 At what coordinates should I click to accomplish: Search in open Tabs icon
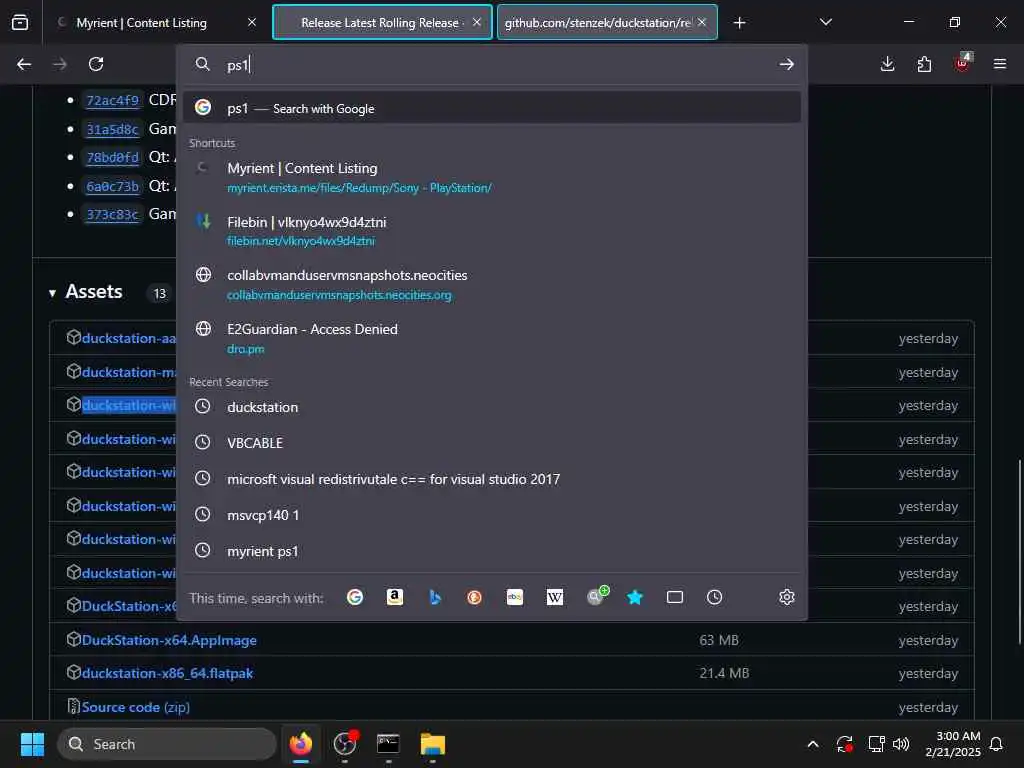(675, 597)
